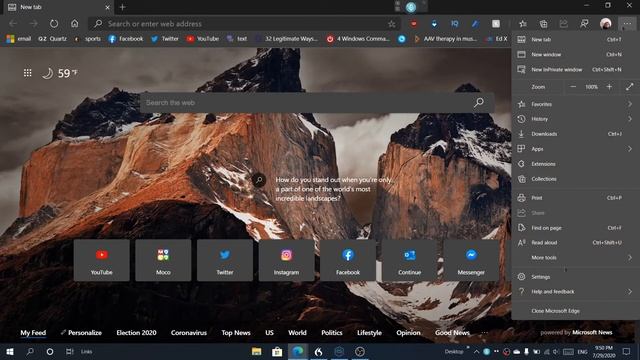The image size is (640, 360).
Task: Select Close Microsoft Edge menu item
Action: point(576,311)
